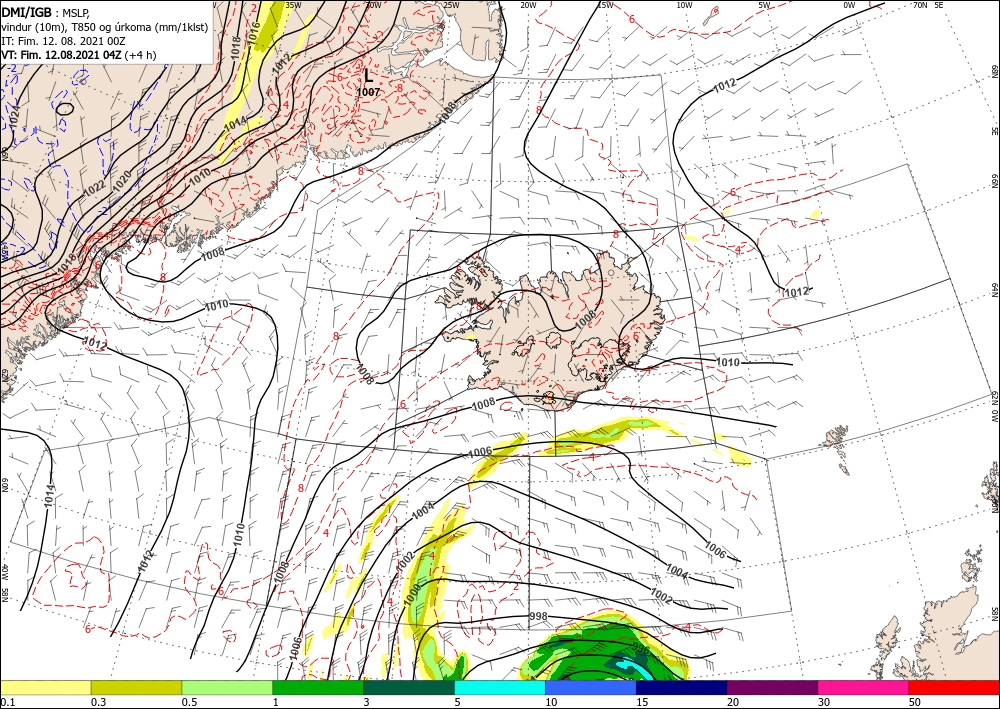Screen dimensions: 1000x709
Task: Click the '0.5' legend scale value
Action: coord(189,702)
